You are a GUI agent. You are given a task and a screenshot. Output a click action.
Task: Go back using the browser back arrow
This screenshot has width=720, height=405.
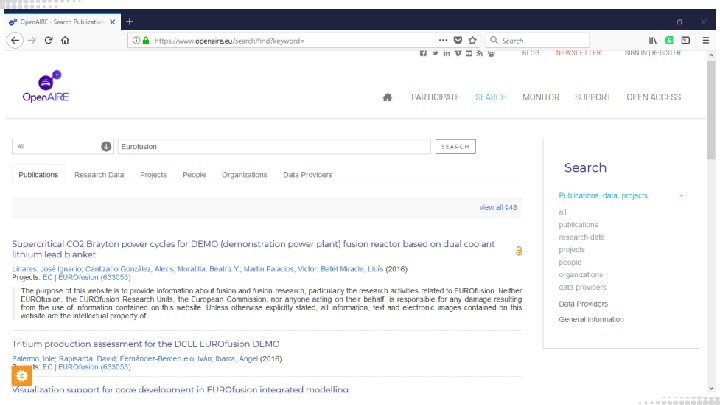[x=15, y=40]
